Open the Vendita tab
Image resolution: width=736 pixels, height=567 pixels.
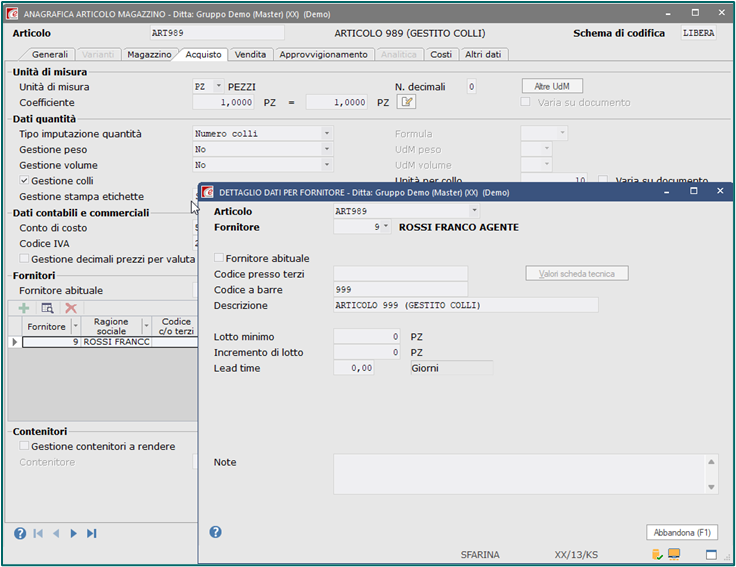250,54
